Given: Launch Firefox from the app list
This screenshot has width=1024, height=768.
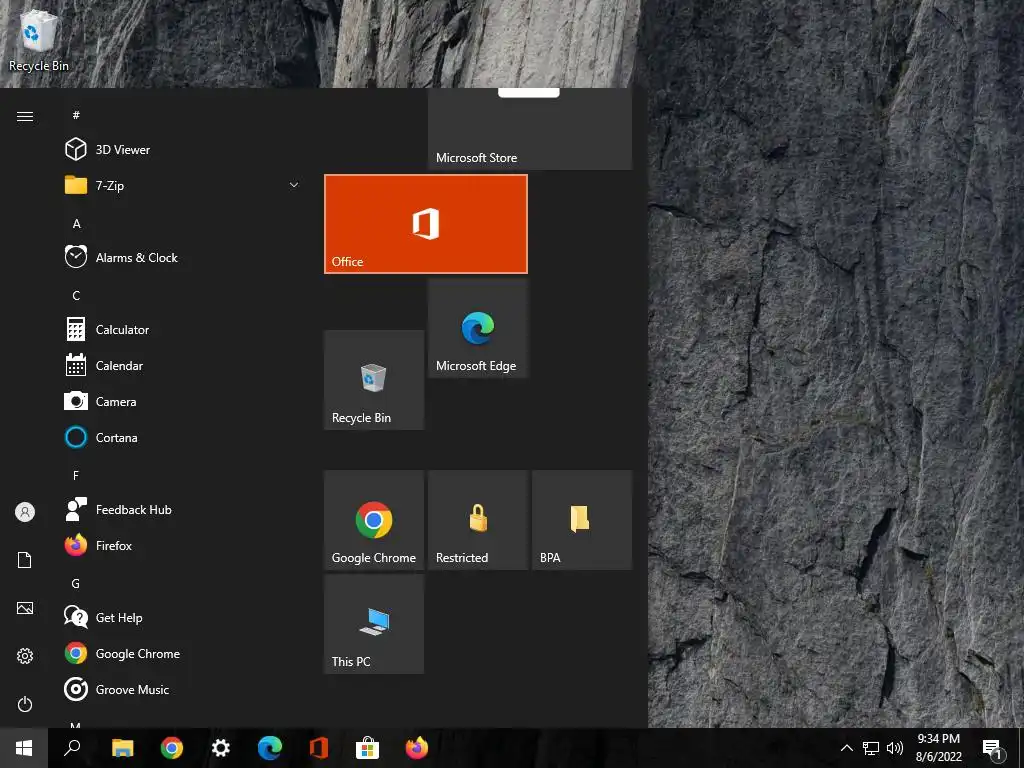Looking at the screenshot, I should (184, 545).
